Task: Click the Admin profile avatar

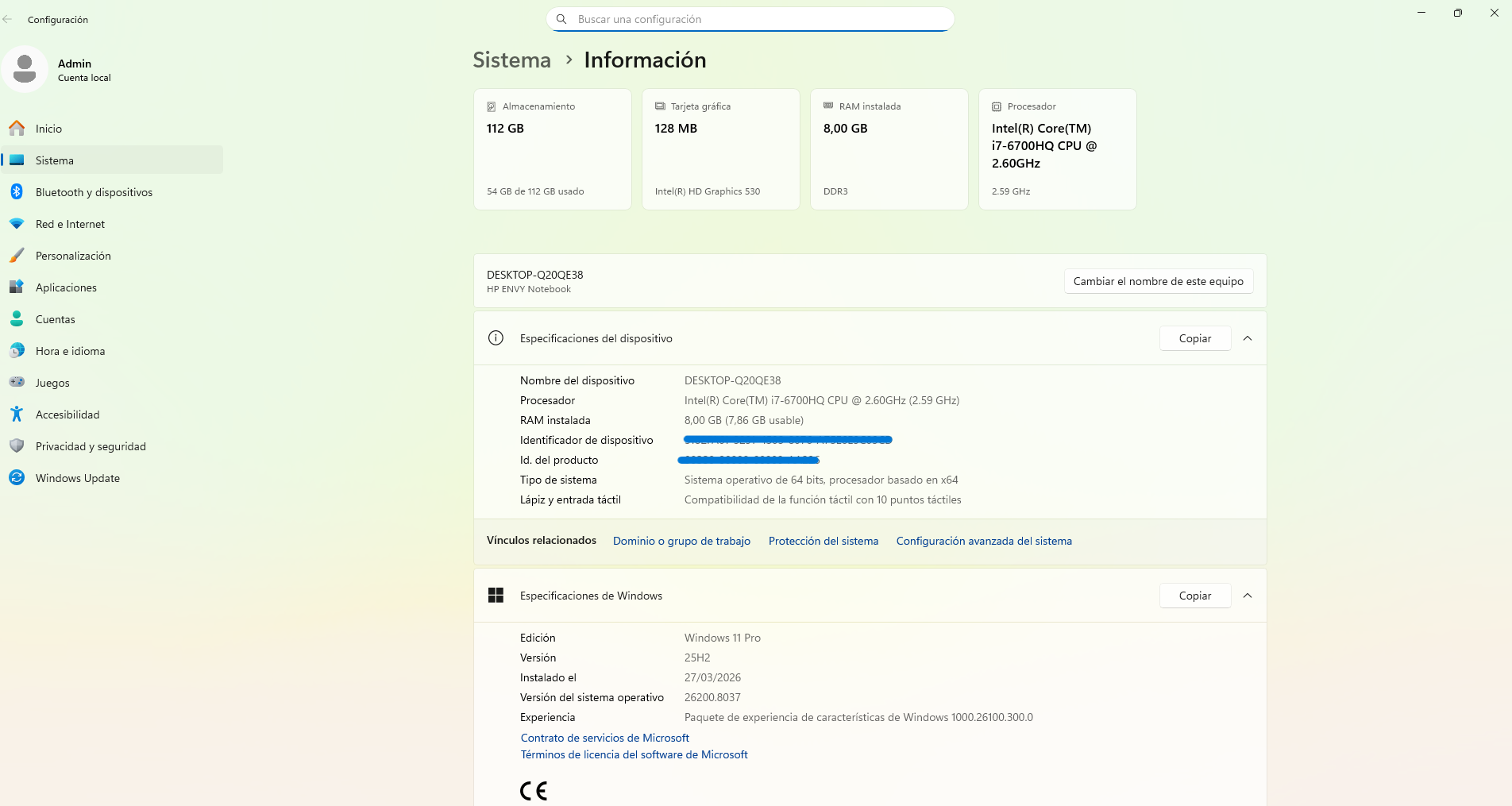Action: [25, 70]
